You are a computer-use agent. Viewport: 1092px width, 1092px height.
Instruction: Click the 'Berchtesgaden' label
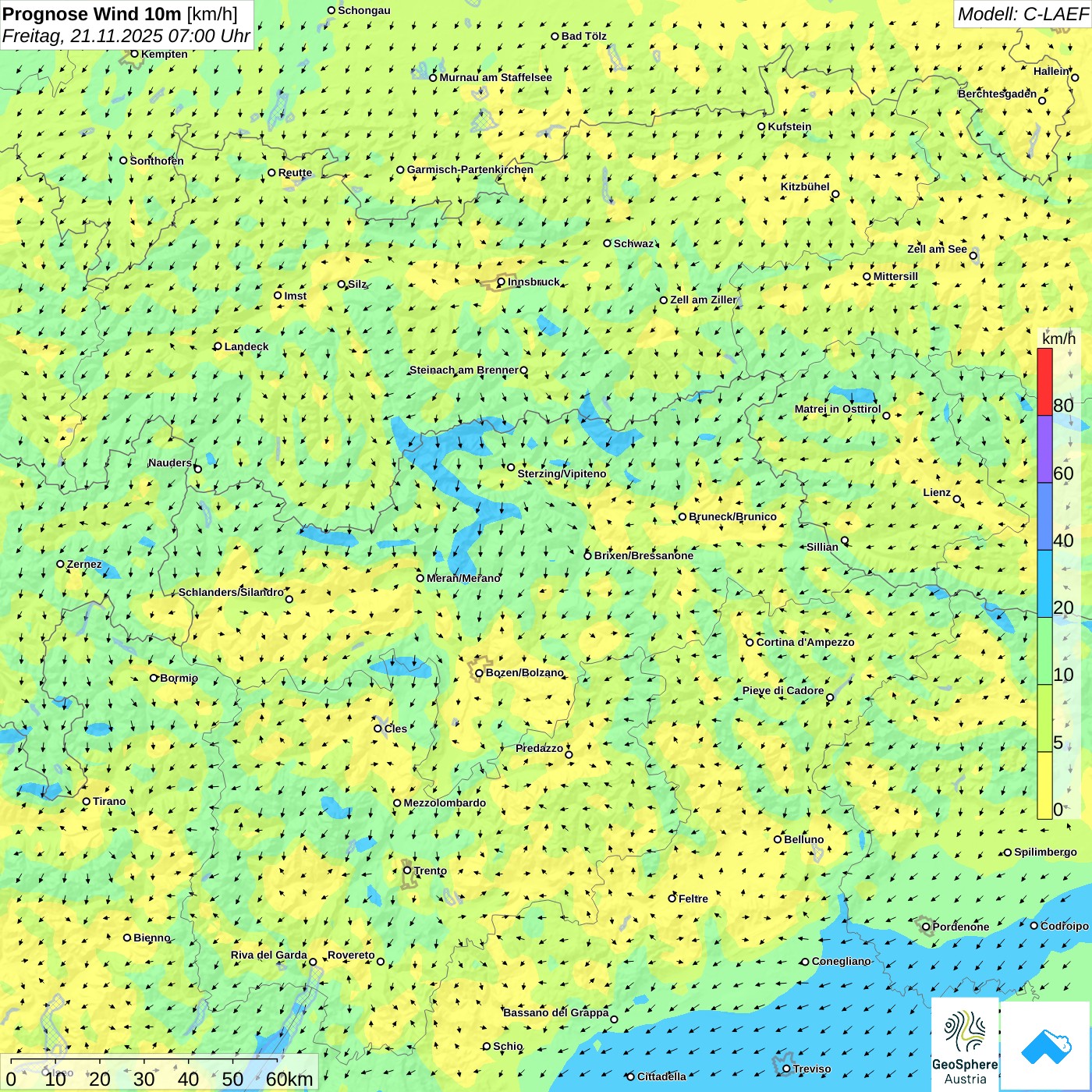(x=997, y=94)
